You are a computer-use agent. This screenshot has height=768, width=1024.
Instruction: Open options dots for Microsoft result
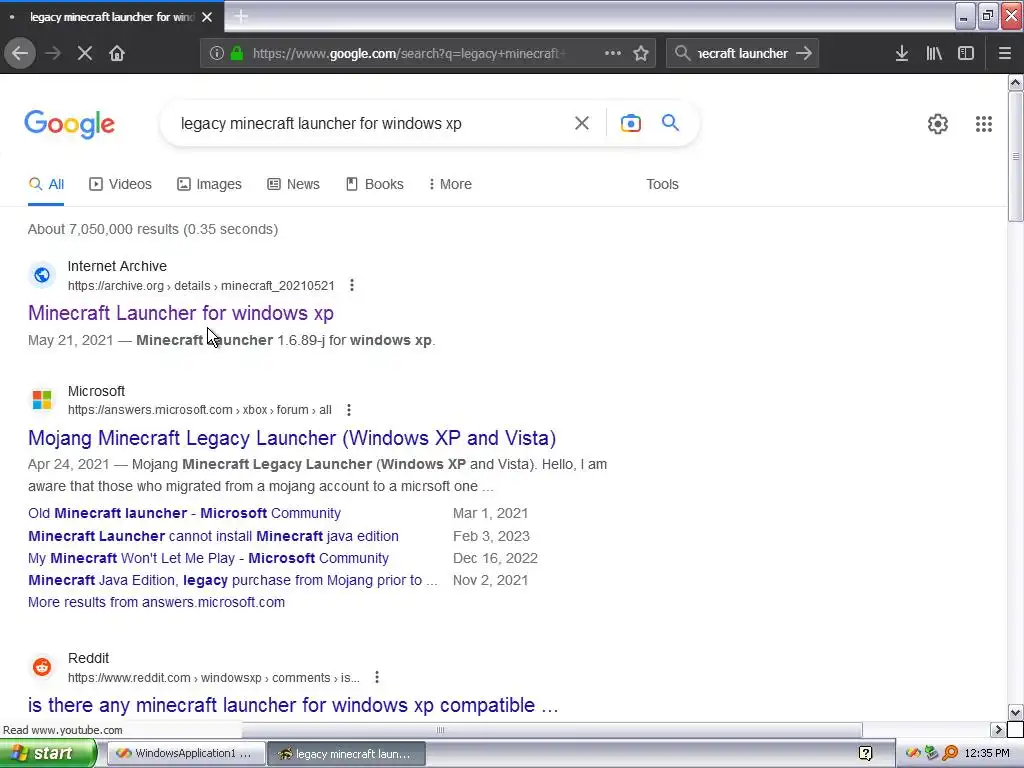[x=349, y=410]
